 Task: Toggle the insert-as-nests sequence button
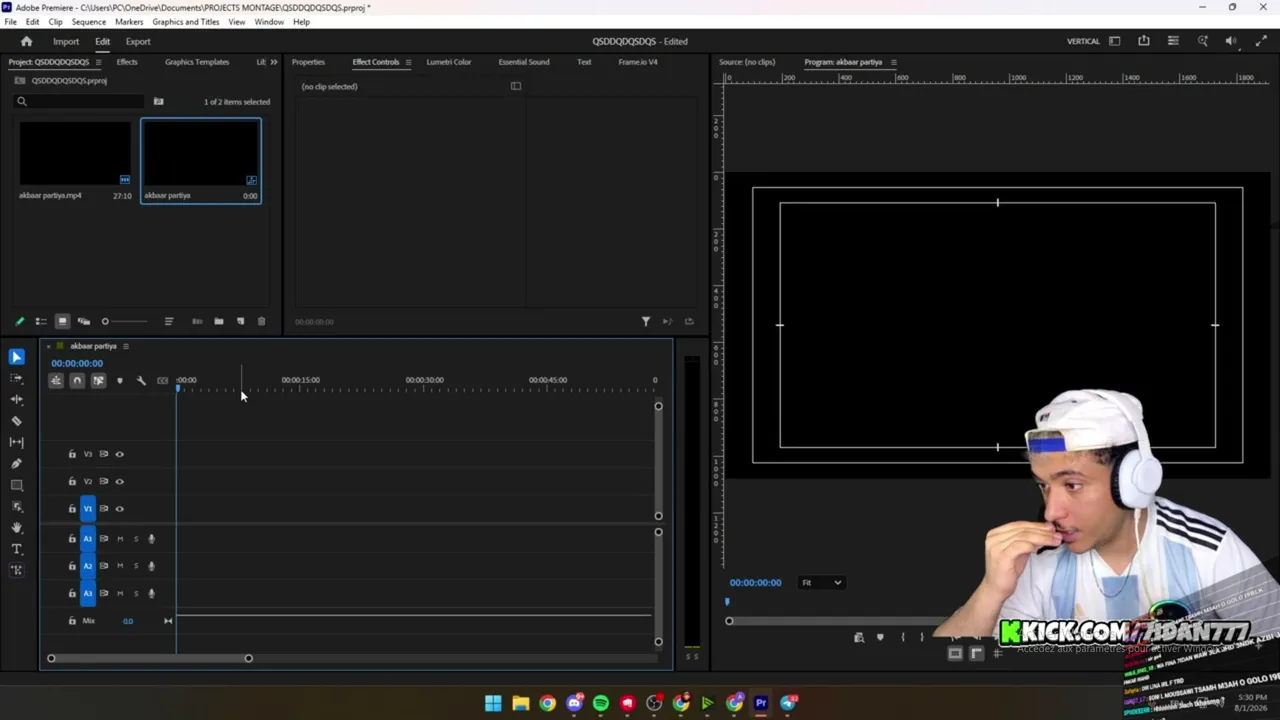(x=56, y=380)
